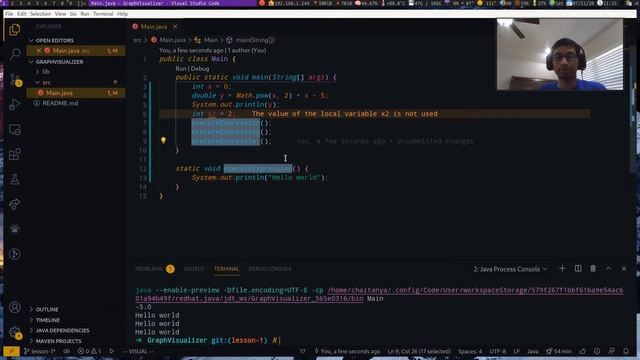Open the Search view in the activity bar
The image size is (640, 360).
[x=15, y=54]
